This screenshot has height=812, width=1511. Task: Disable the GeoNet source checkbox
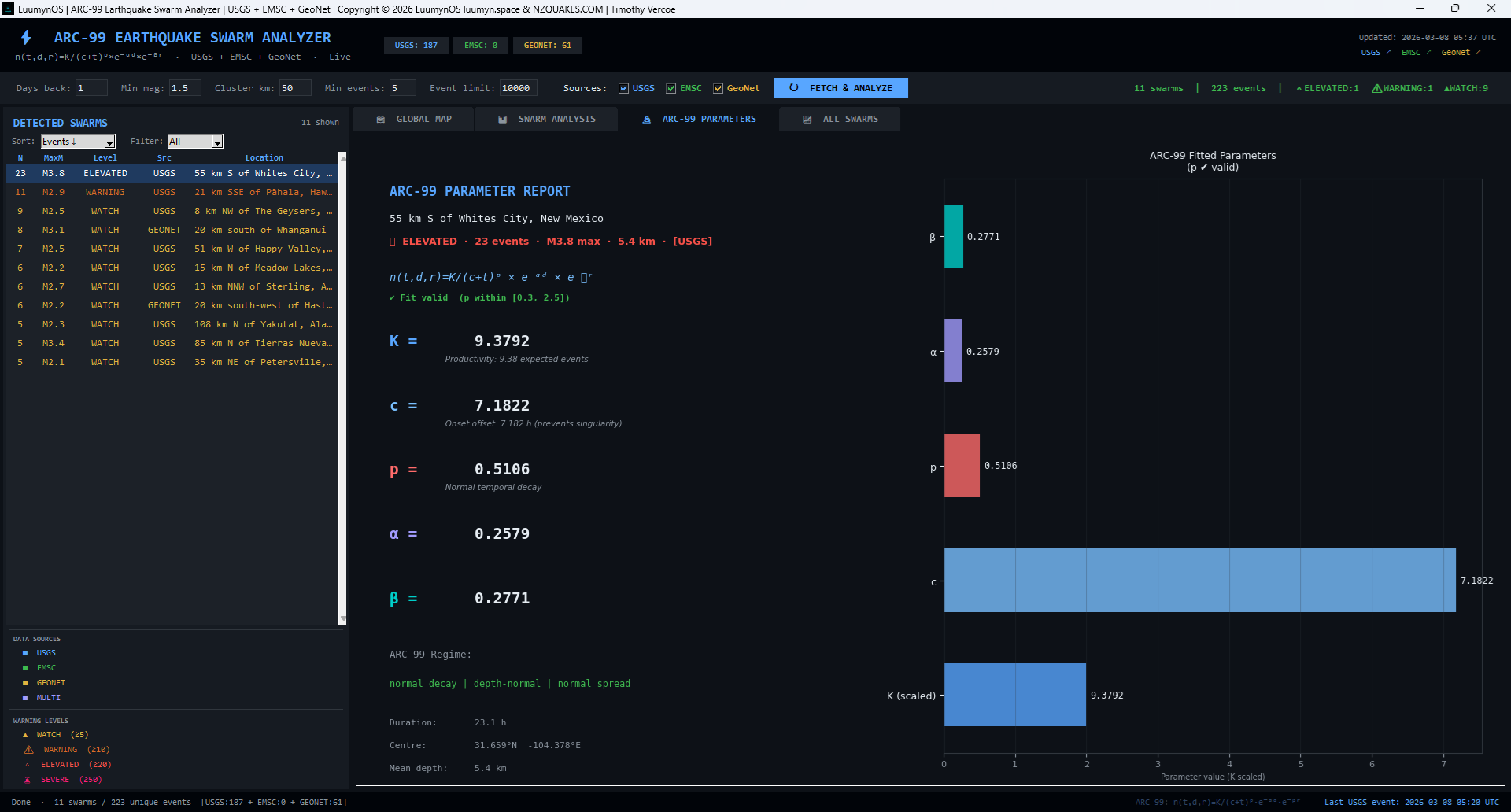click(x=718, y=89)
